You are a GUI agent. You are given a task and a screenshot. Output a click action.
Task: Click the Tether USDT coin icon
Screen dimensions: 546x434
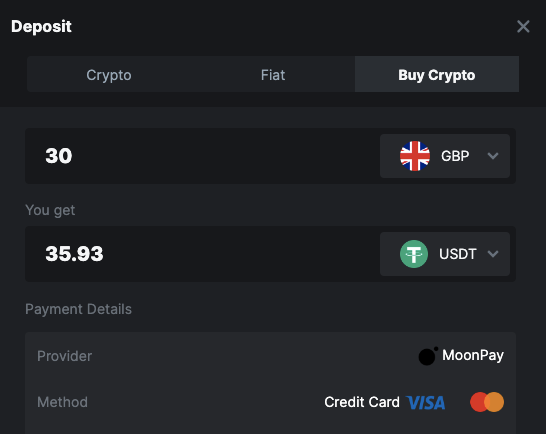click(x=414, y=254)
